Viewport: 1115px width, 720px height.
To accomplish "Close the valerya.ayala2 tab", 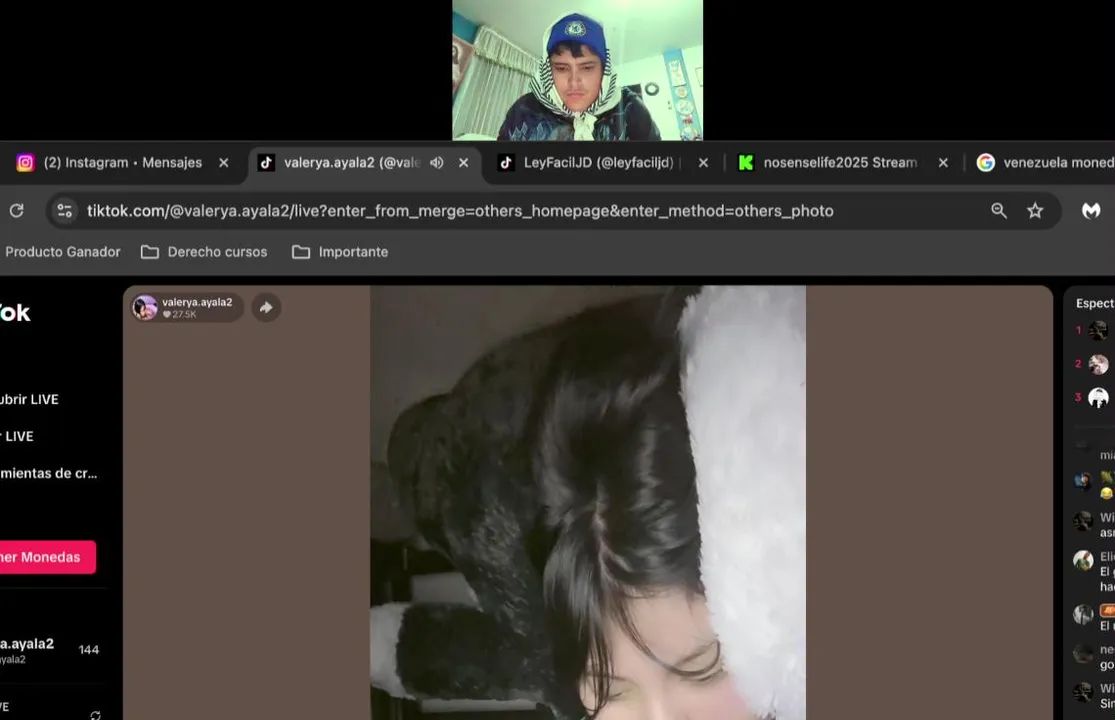I will tap(464, 163).
